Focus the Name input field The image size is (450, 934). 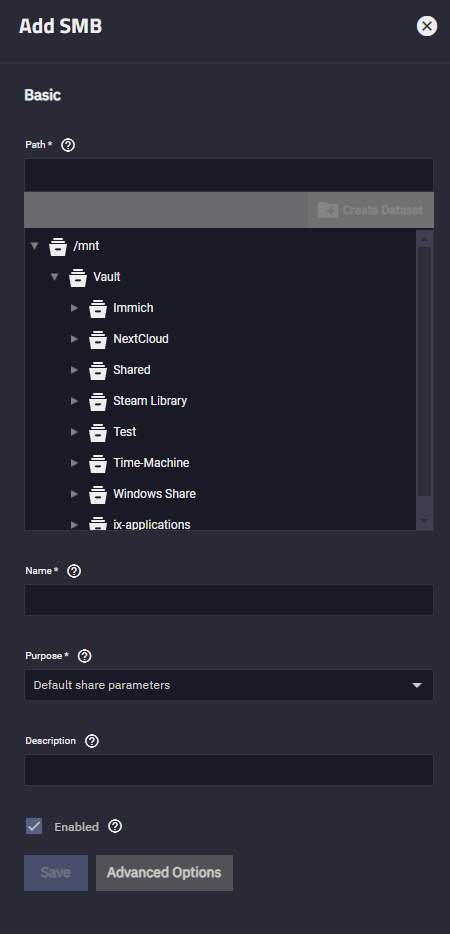(229, 600)
